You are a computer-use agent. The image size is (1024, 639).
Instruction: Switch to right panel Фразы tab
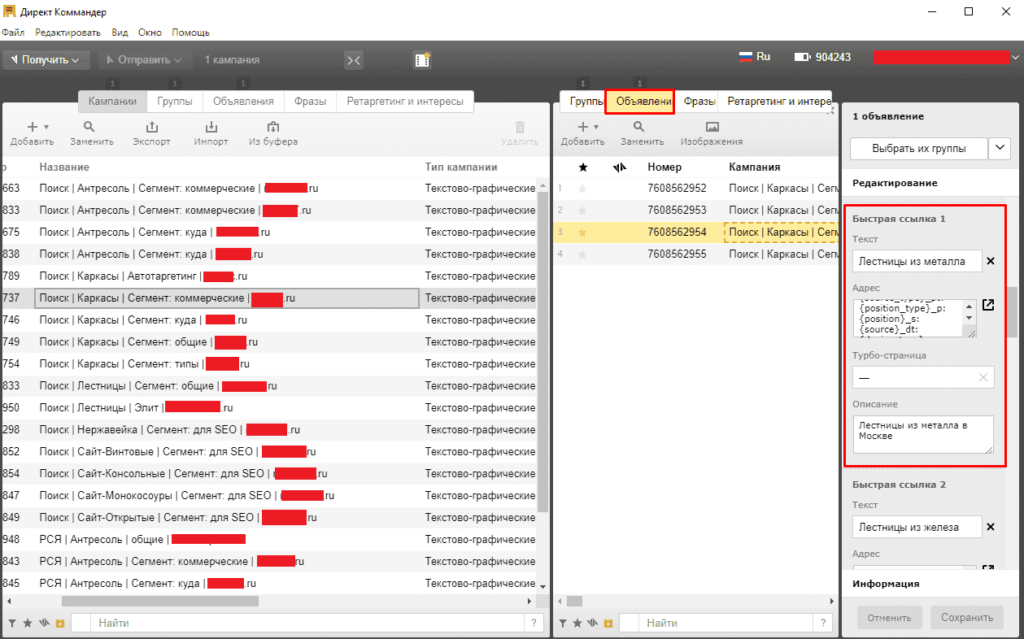(x=698, y=101)
